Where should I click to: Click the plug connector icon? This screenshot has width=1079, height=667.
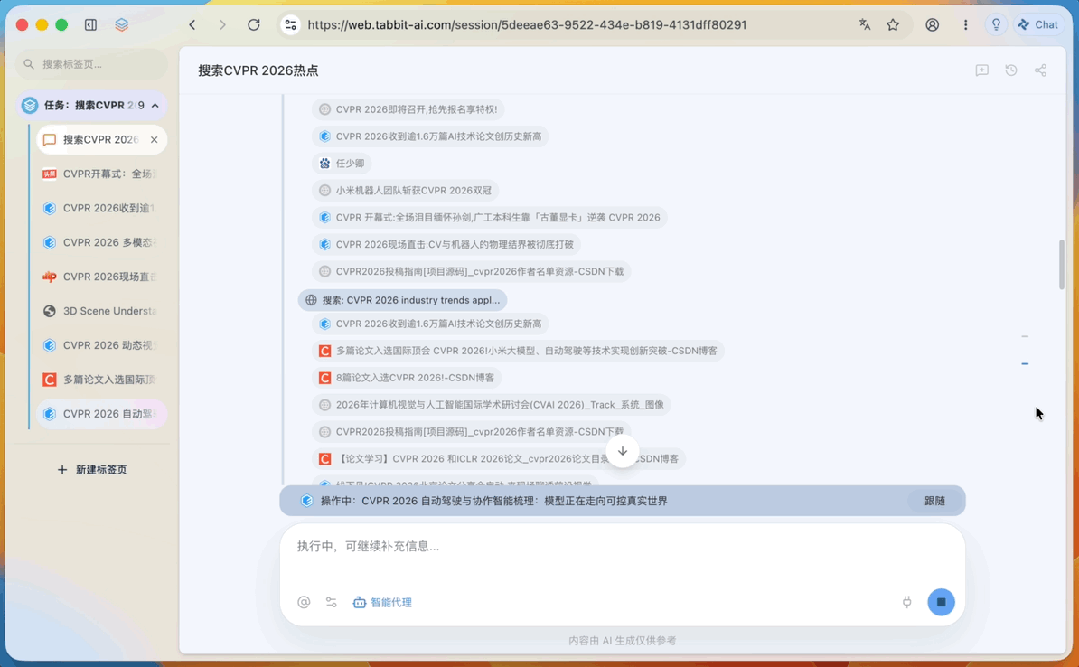pos(907,602)
